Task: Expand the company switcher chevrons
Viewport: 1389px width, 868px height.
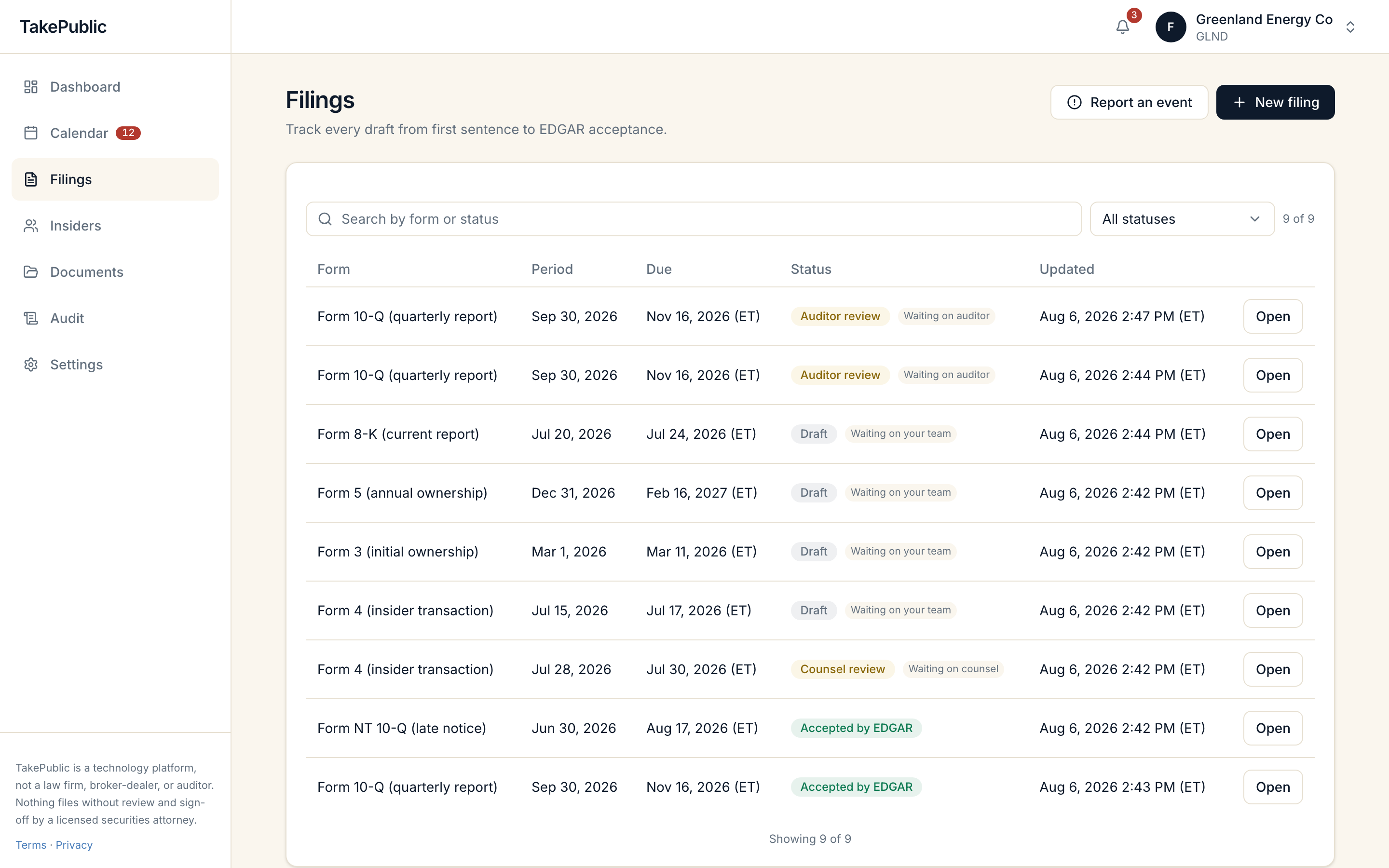Action: coord(1350,27)
